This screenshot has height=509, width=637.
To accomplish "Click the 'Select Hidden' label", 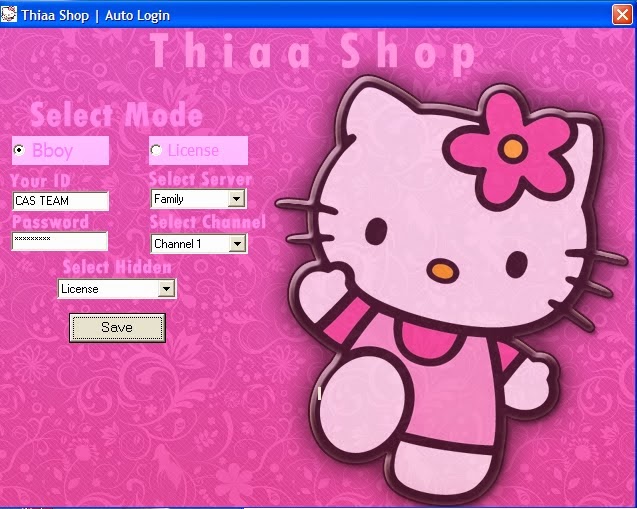I will pos(117,267).
